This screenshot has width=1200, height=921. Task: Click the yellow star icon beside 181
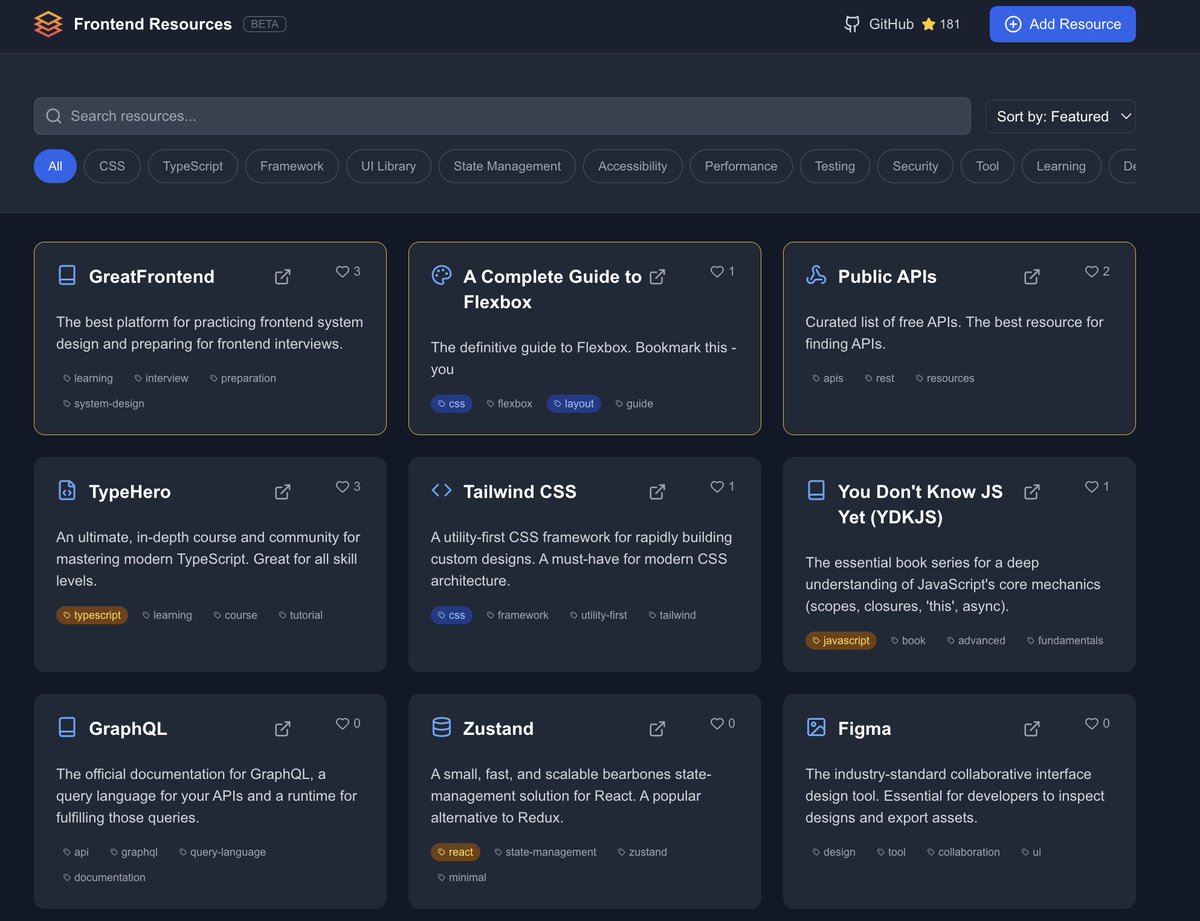coord(928,24)
